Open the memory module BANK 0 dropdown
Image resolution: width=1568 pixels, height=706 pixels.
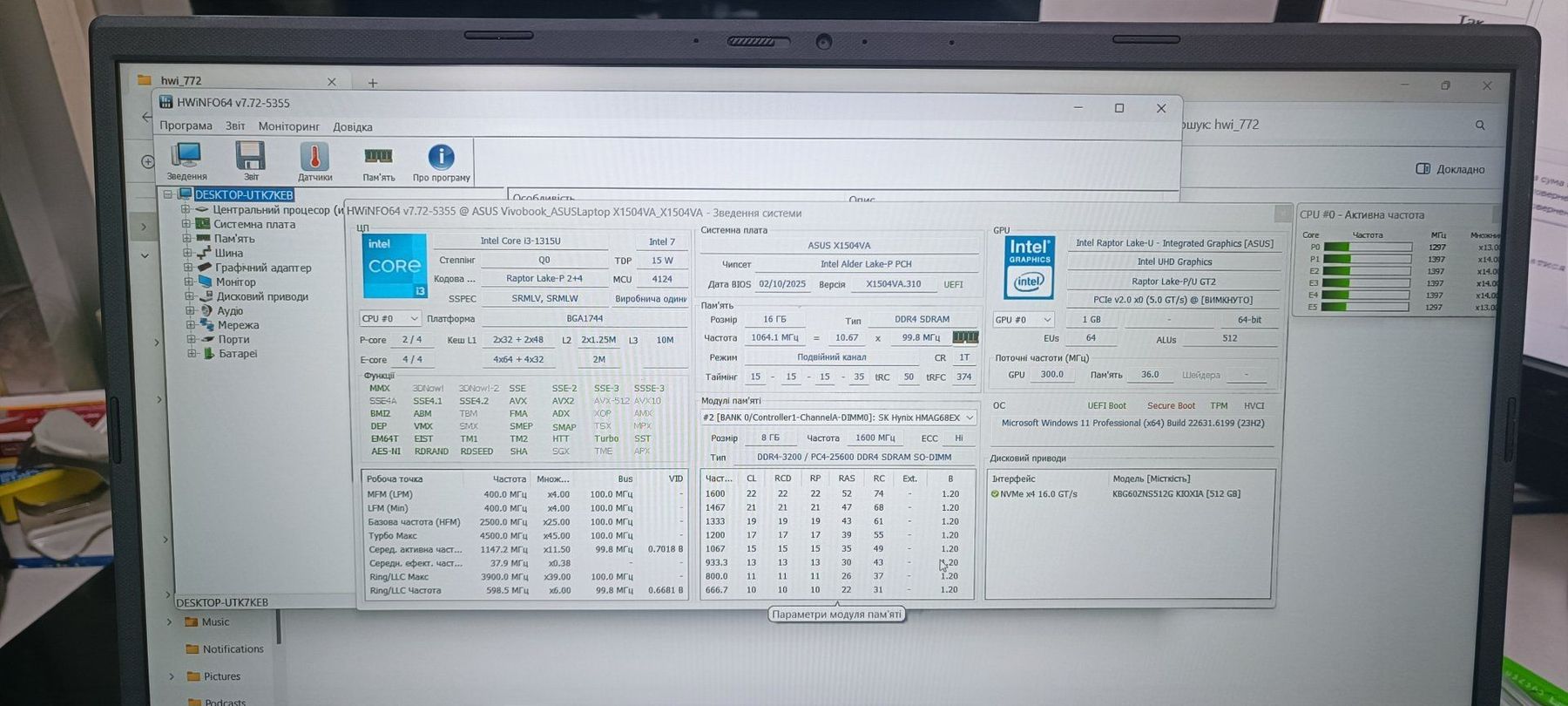click(837, 417)
